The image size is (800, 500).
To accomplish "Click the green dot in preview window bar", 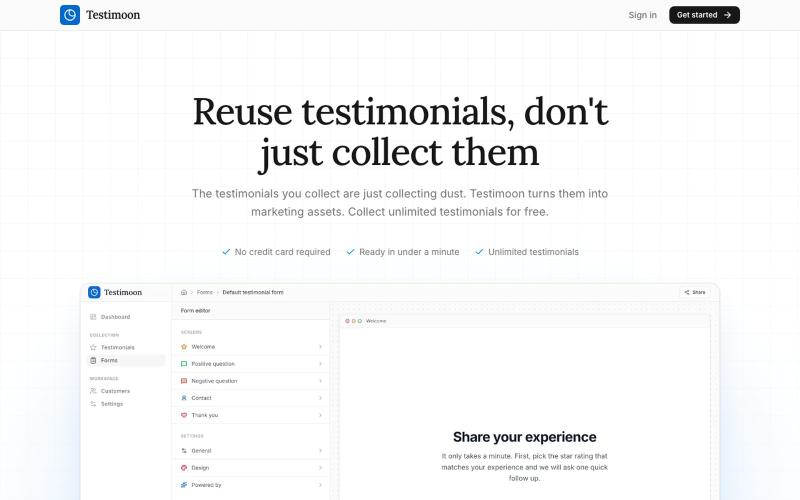I will 360,321.
